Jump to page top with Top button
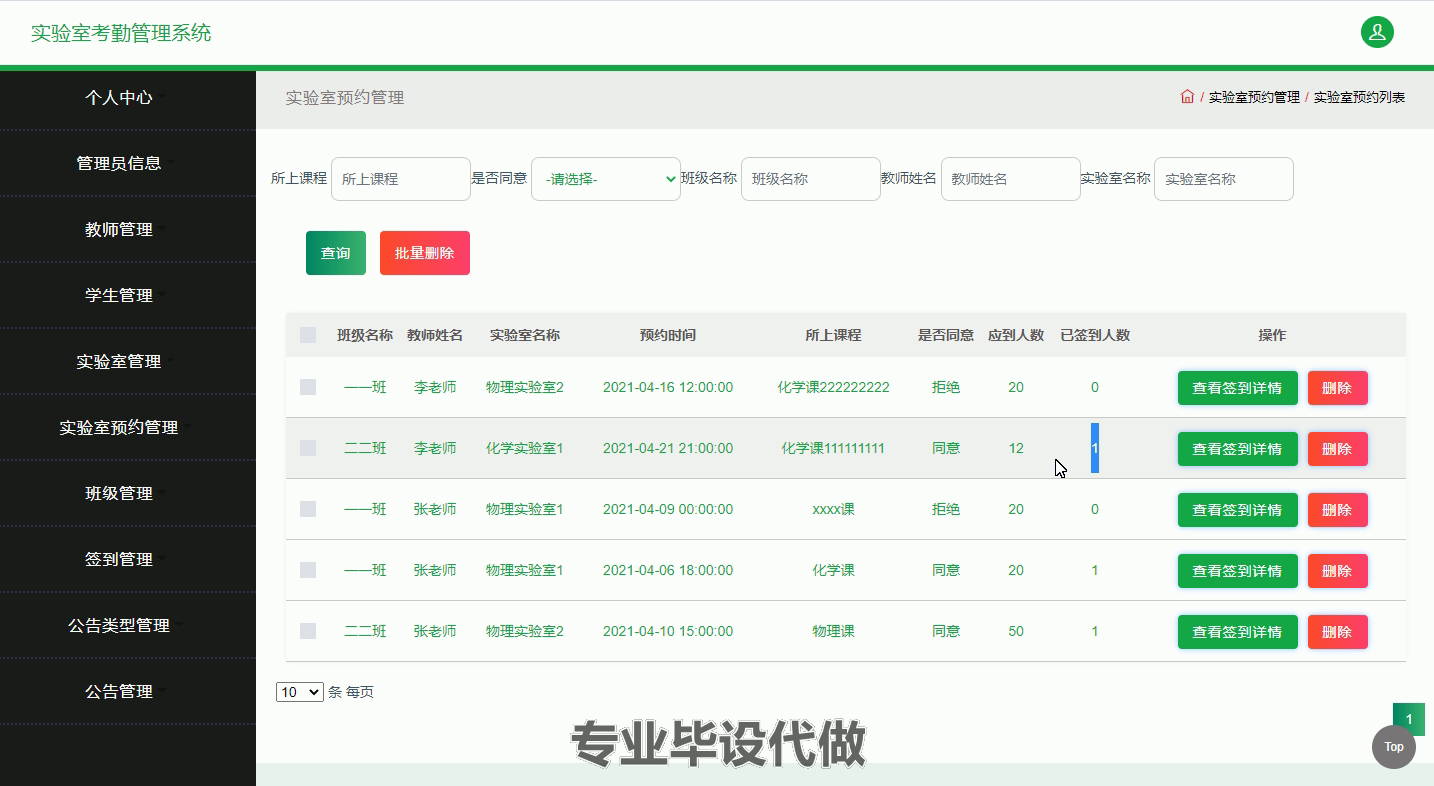Screen dimensions: 1434x786 coord(1393,747)
